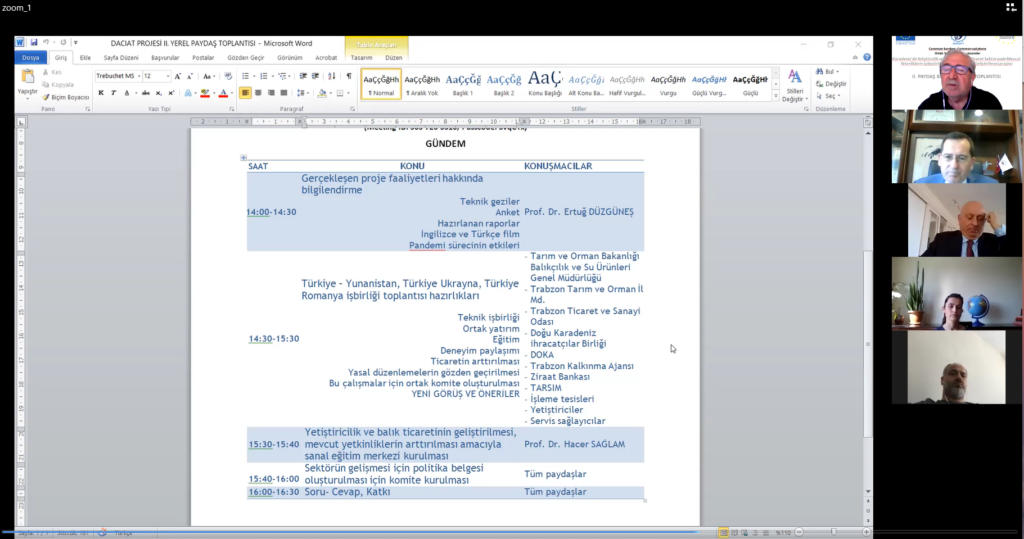The image size is (1024, 539).
Task: Click the Biçim Boyacısı format painter
Action: 66,97
